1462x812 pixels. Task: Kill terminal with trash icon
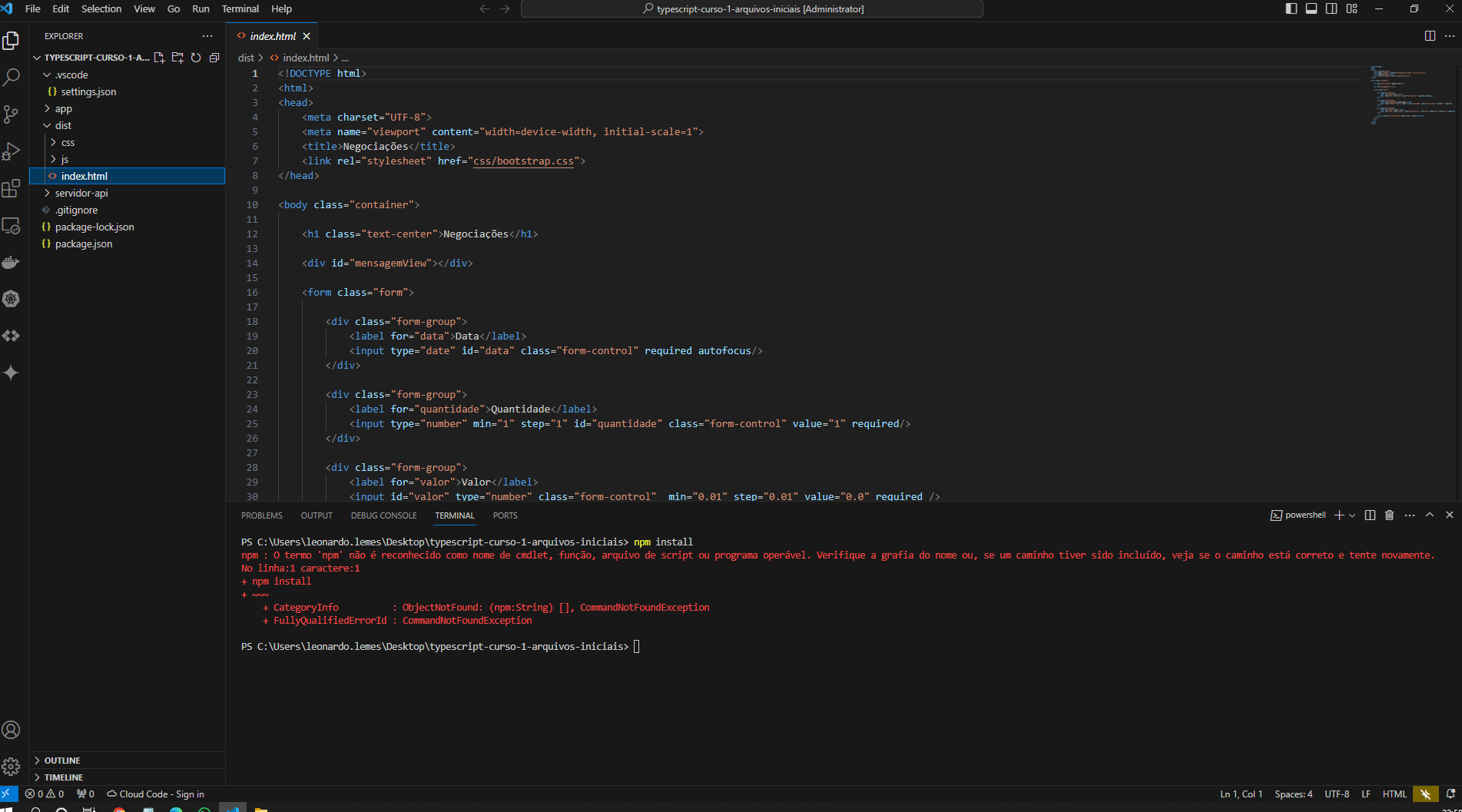coord(1389,515)
